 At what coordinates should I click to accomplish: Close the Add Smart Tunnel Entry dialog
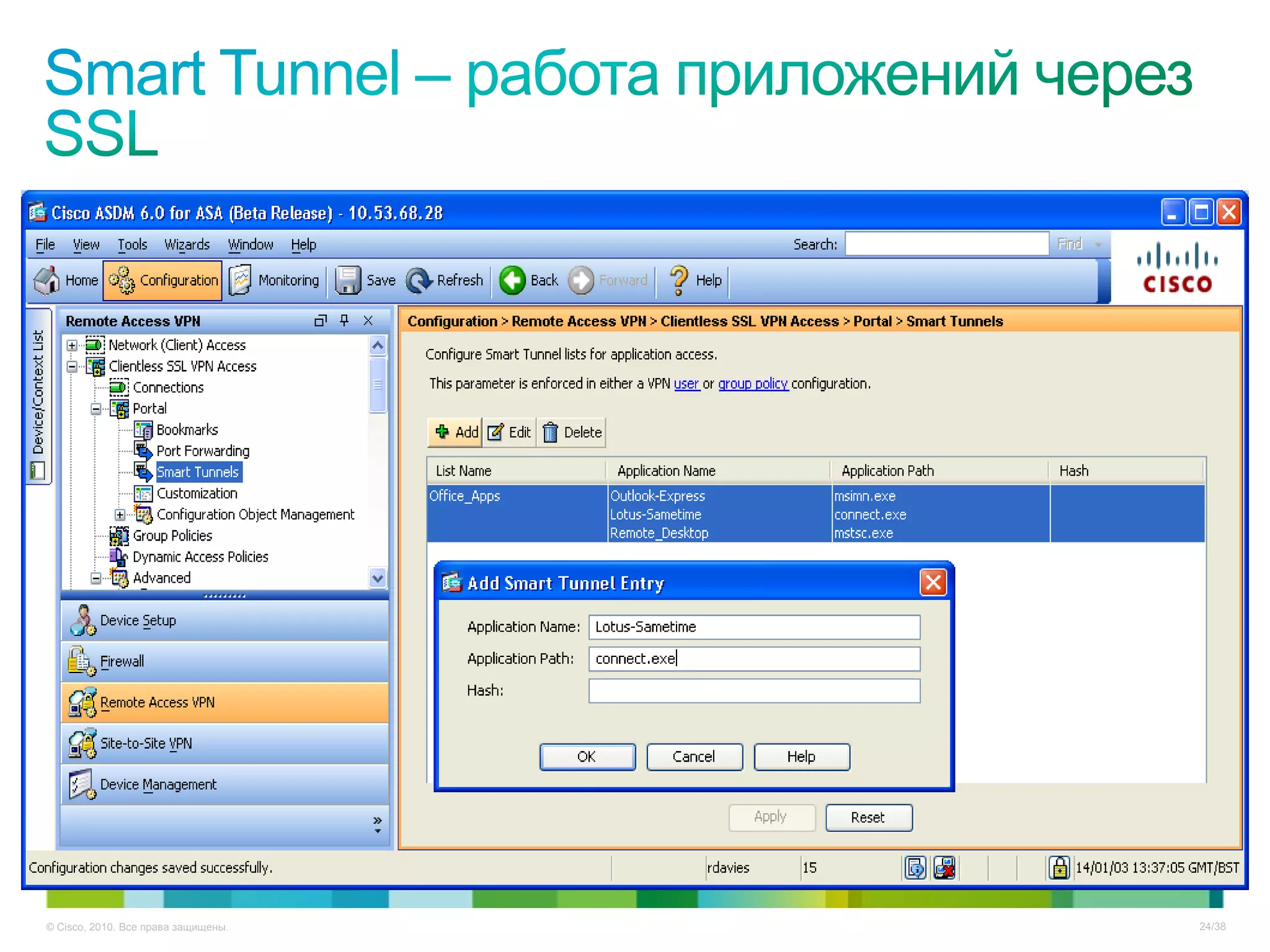coord(933,583)
